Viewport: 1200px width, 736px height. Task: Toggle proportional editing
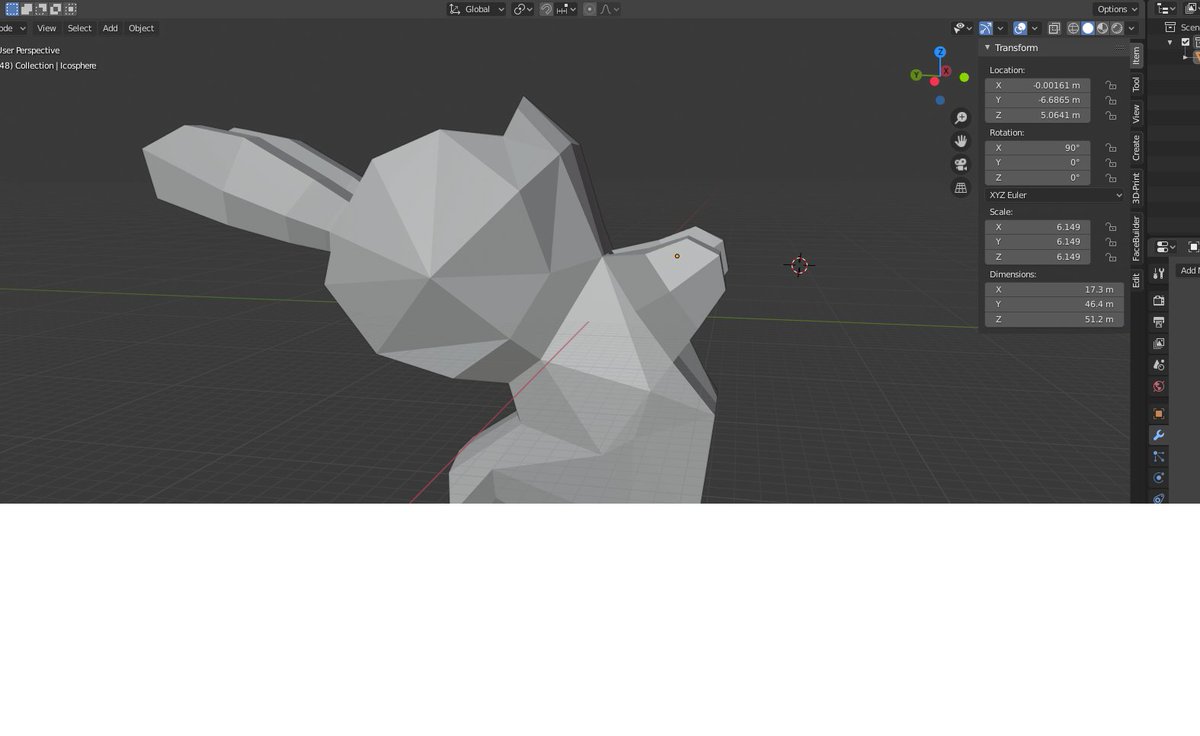coord(589,9)
